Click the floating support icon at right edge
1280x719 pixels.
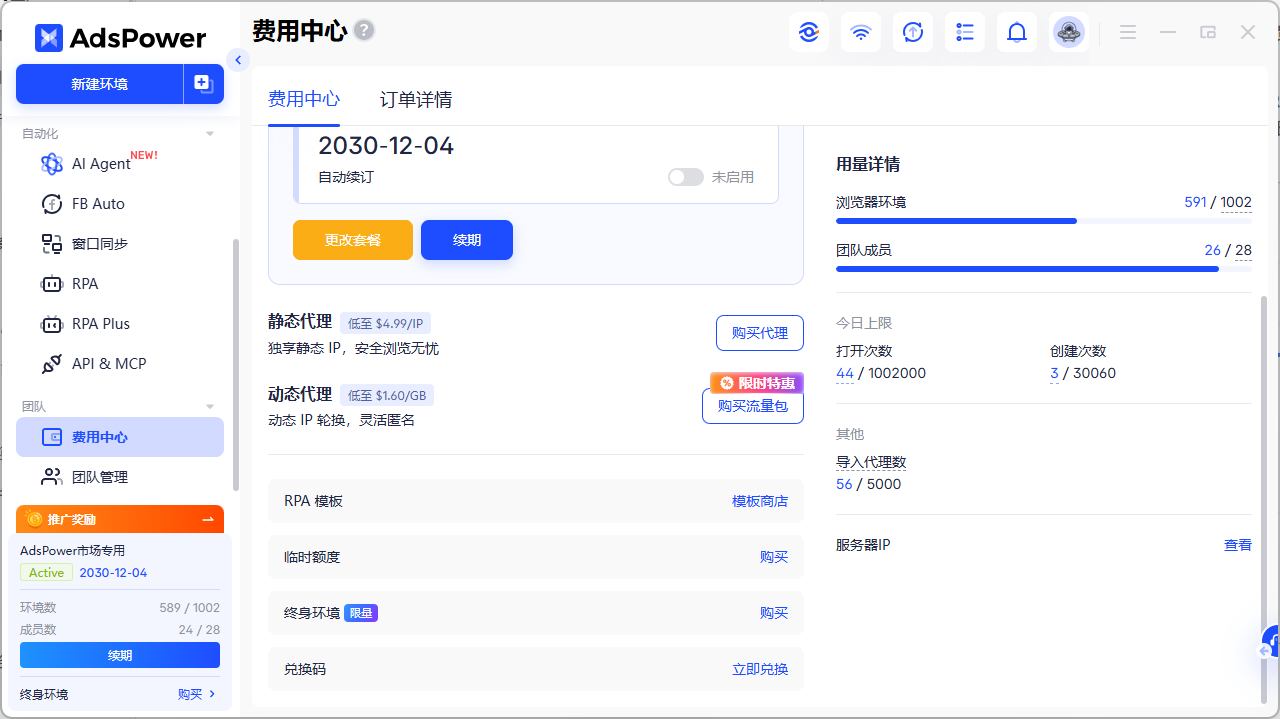pyautogui.click(x=1270, y=642)
